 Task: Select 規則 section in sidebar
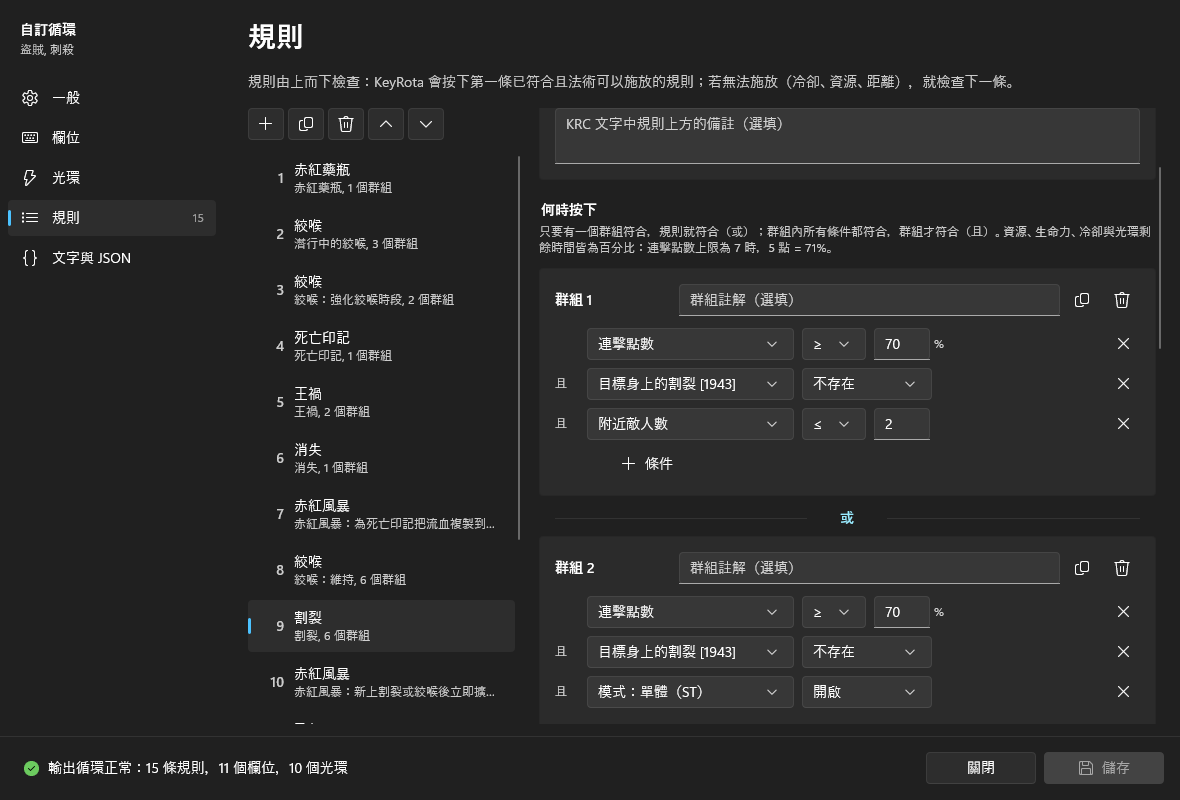112,217
